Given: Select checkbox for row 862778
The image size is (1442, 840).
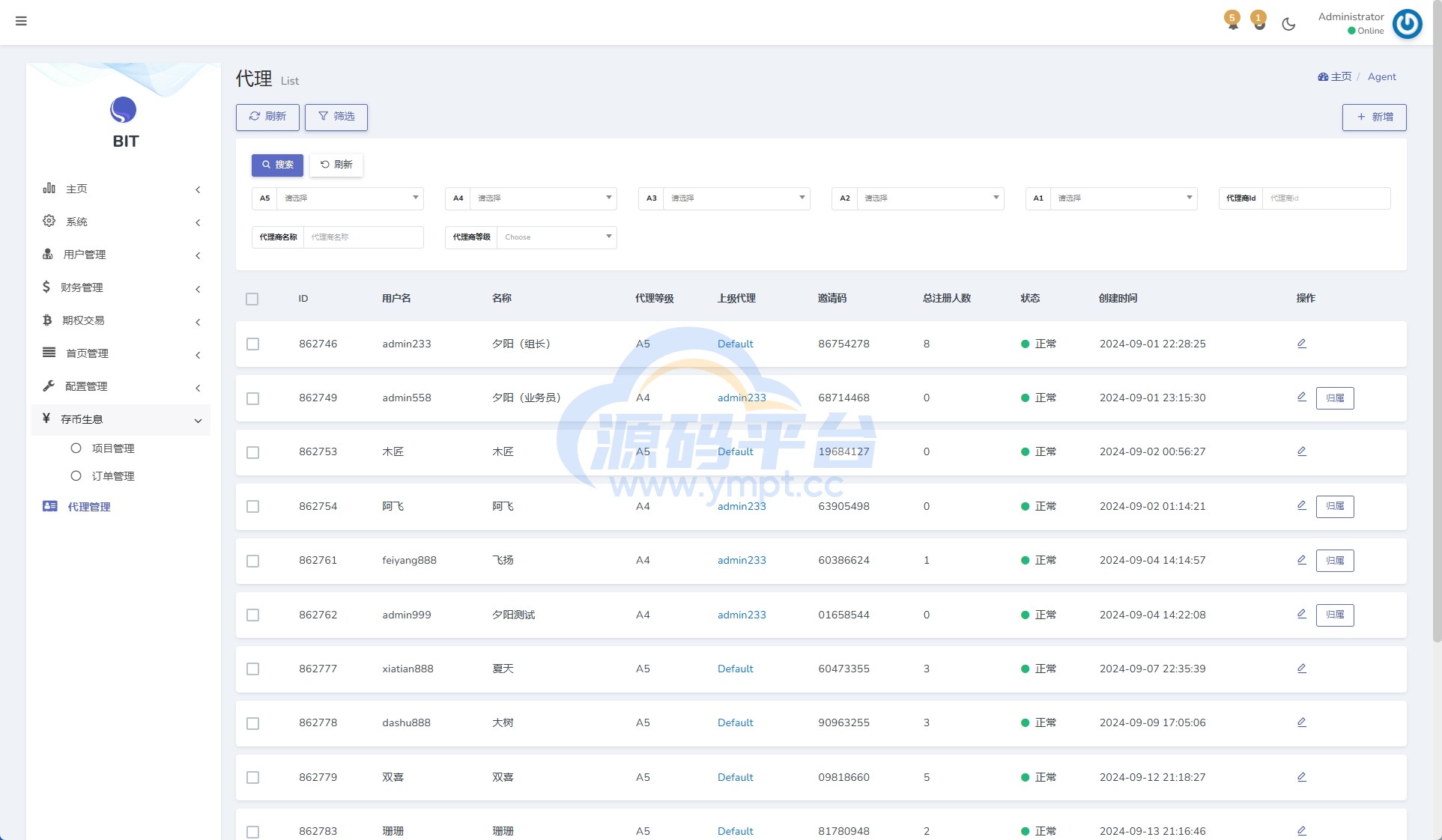Looking at the screenshot, I should (x=252, y=723).
